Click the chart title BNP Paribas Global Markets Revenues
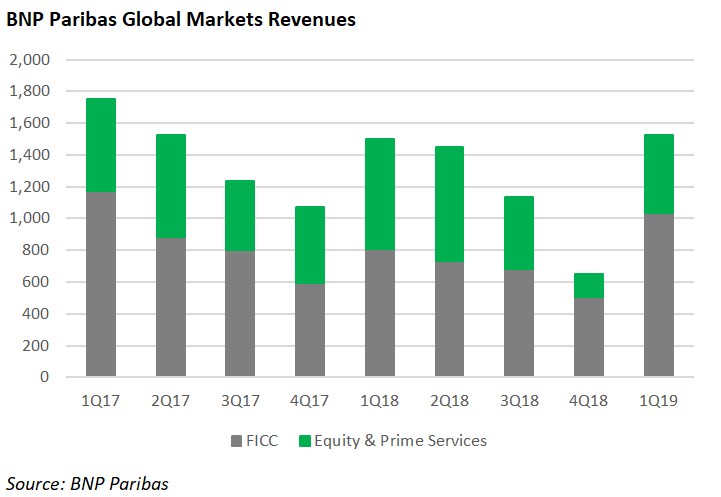The height and width of the screenshot is (497, 721). 181,20
